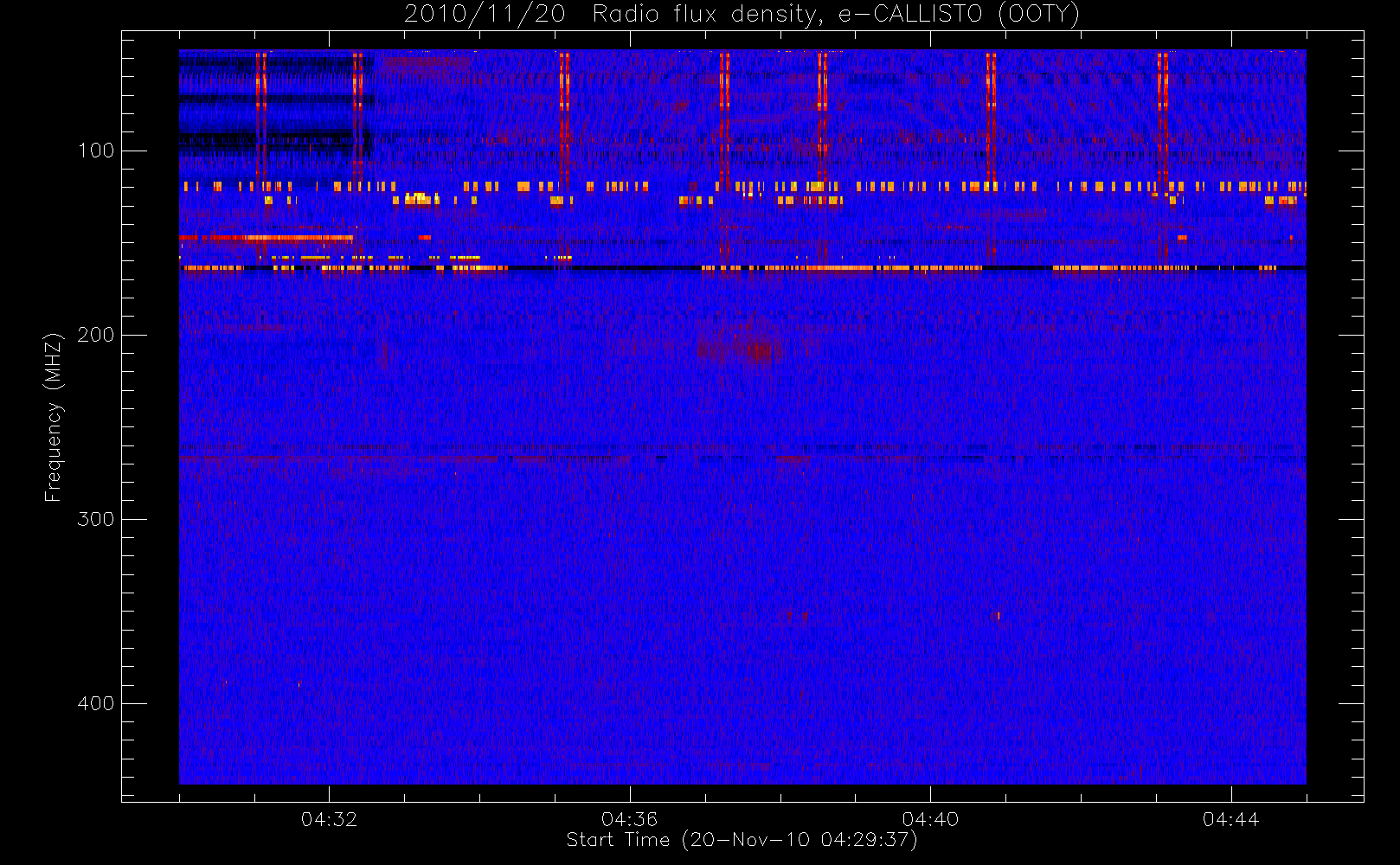This screenshot has width=1400, height=865.
Task: Click the red burst patch near 200 MHz
Action: click(742, 348)
